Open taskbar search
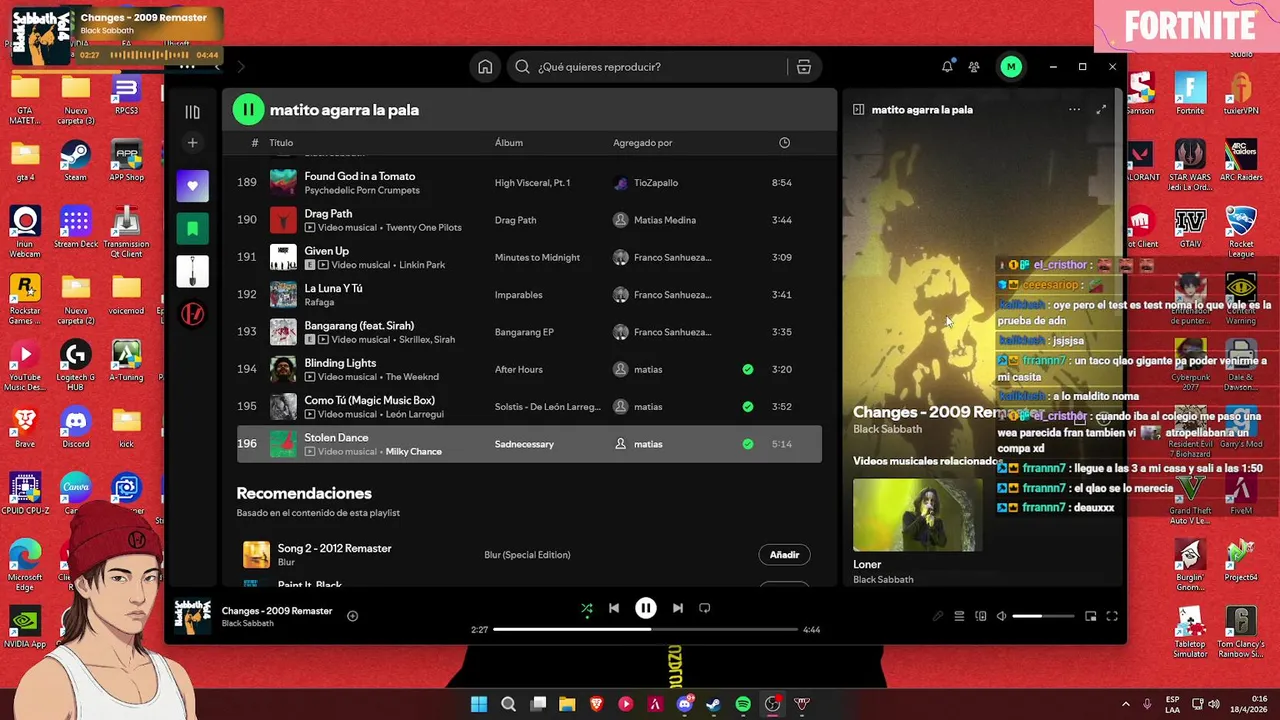This screenshot has height=720, width=1280. click(x=508, y=704)
